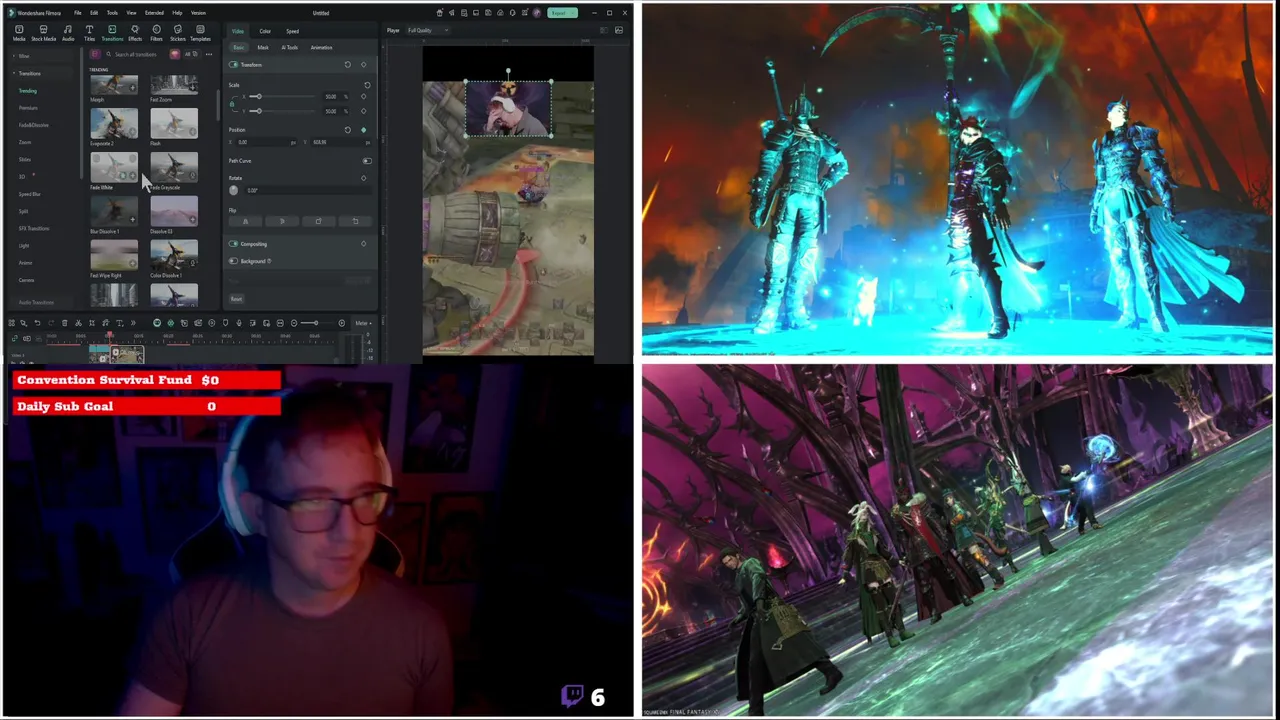Select the Audio Transitions category
The height and width of the screenshot is (720, 1280).
(x=36, y=302)
